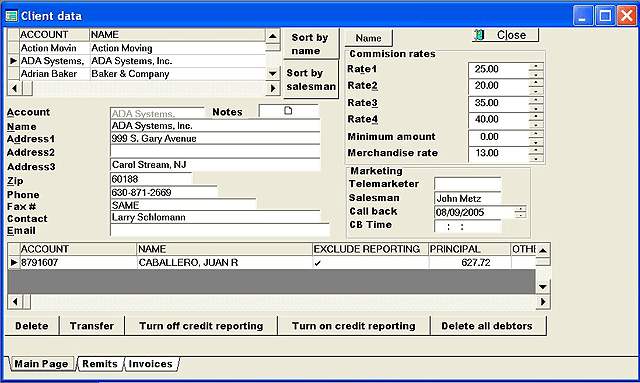Viewport: 640px width, 383px height.
Task: Decrease Rate1 with its down spinner
Action: point(536,74)
